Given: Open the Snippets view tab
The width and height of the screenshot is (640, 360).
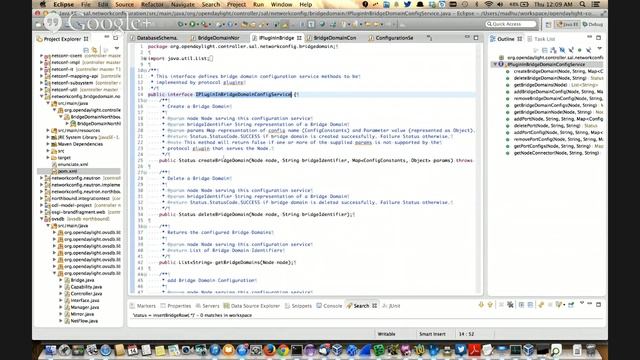Looking at the screenshot, I should [x=298, y=306].
